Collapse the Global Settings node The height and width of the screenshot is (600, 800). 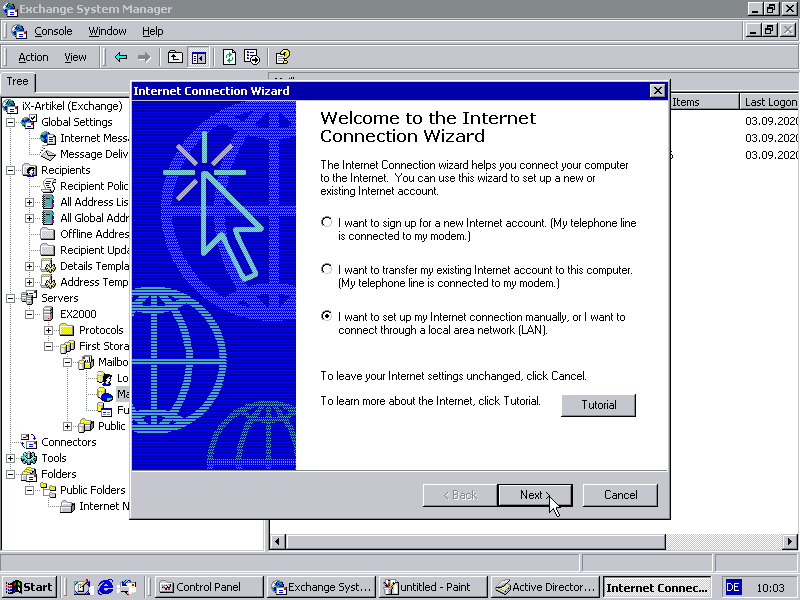click(x=10, y=122)
